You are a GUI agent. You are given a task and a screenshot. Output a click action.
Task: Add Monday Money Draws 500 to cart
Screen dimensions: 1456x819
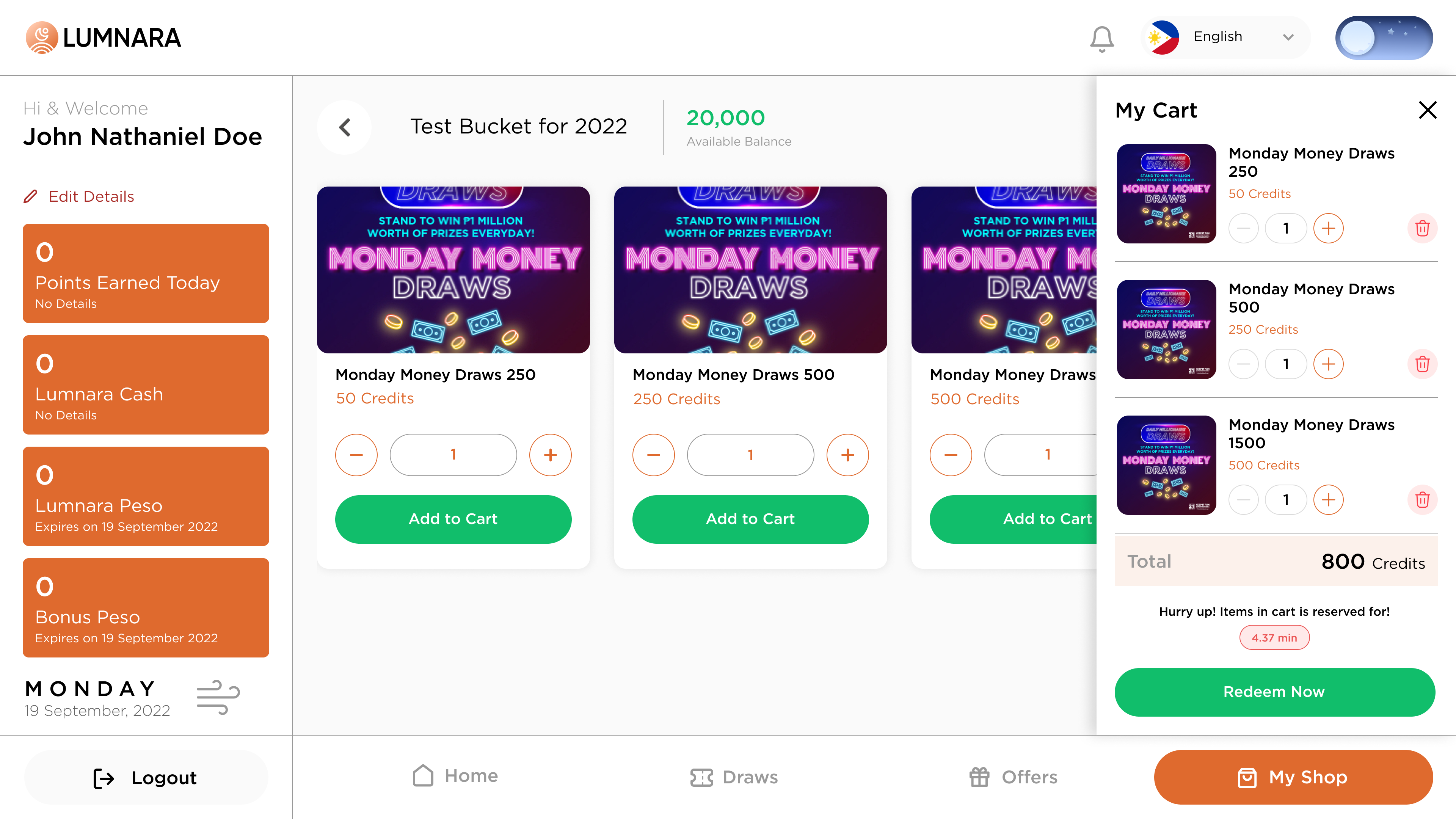click(x=751, y=519)
